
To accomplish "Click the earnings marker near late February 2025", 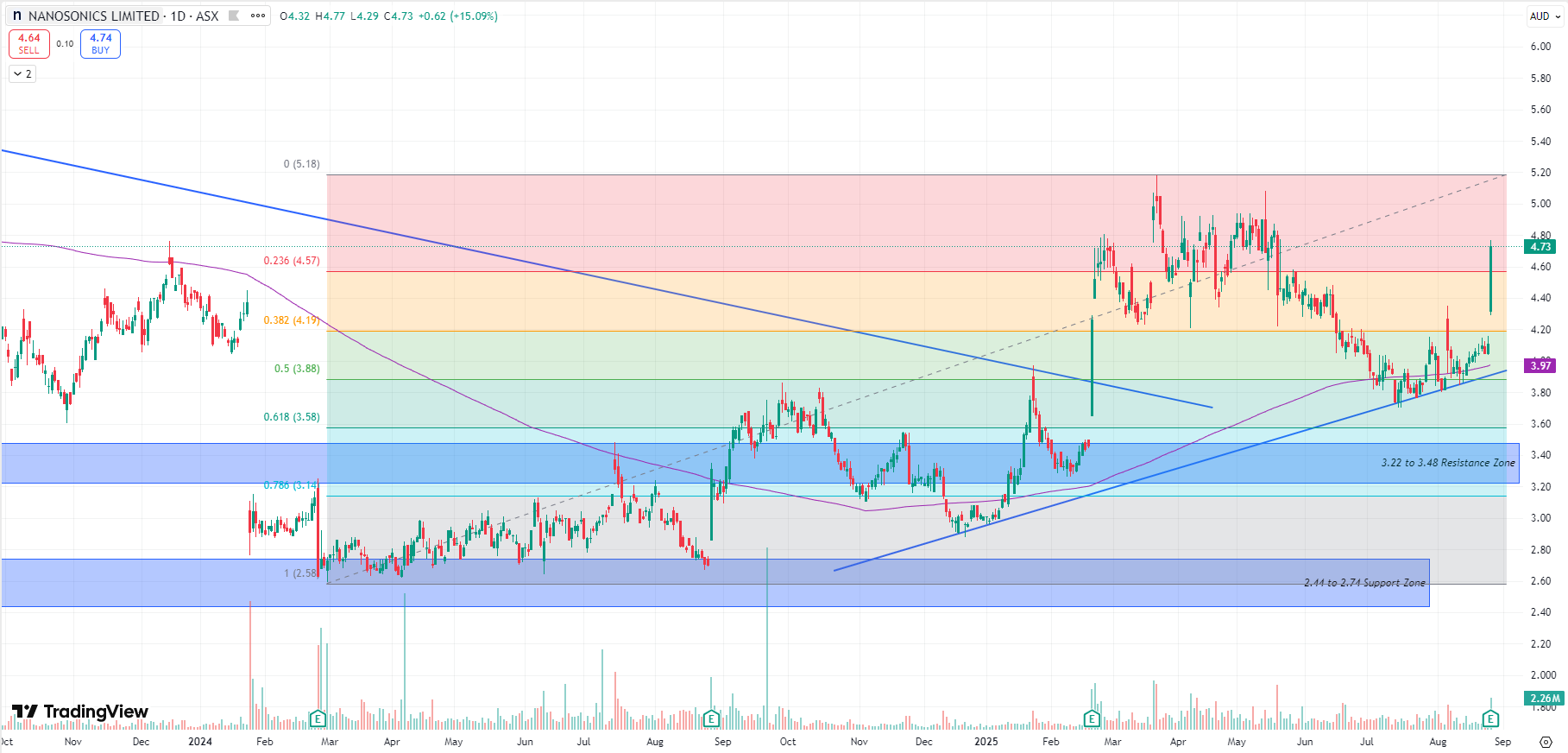I will (x=1092, y=718).
